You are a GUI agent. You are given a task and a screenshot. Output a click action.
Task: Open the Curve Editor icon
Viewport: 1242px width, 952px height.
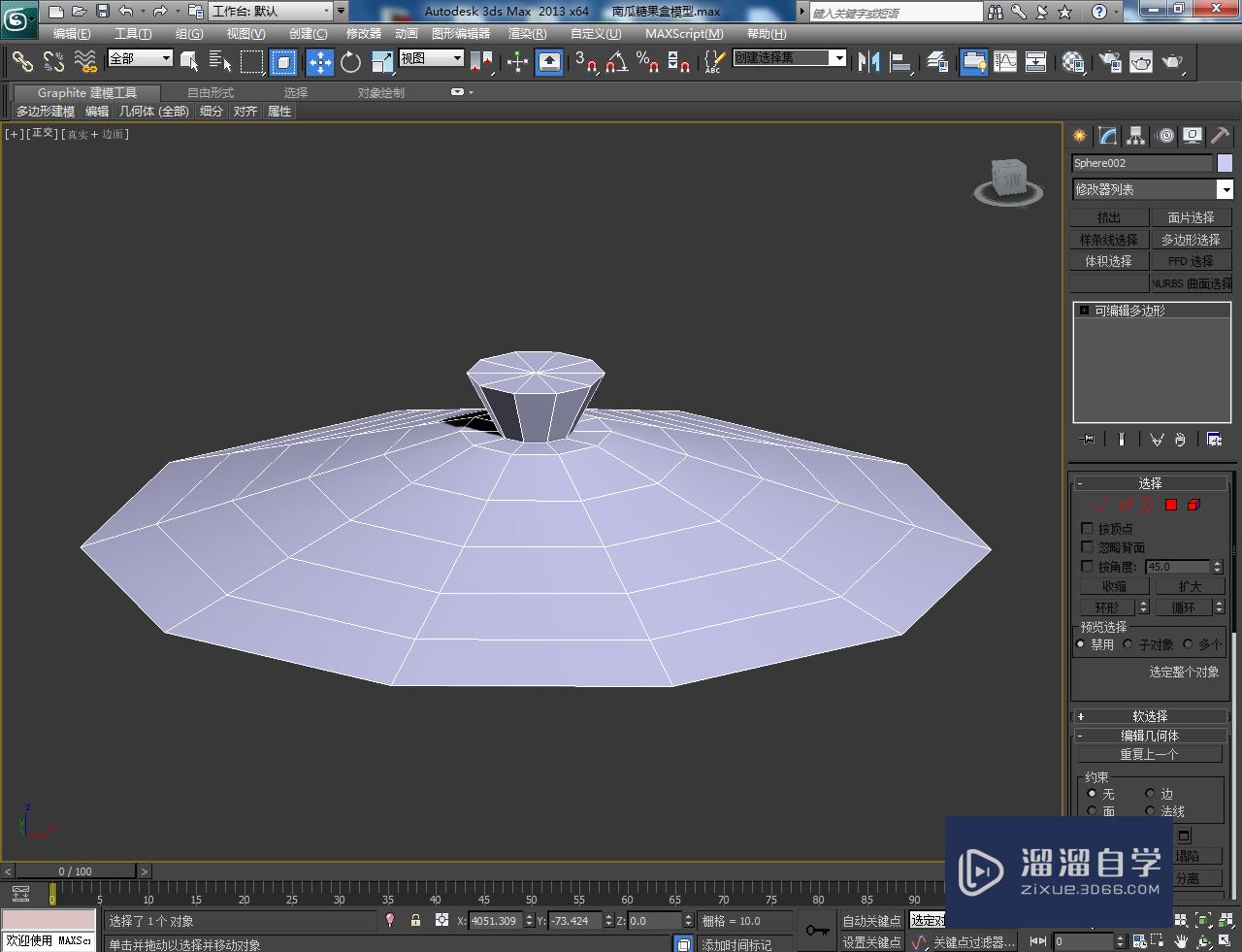[1005, 62]
